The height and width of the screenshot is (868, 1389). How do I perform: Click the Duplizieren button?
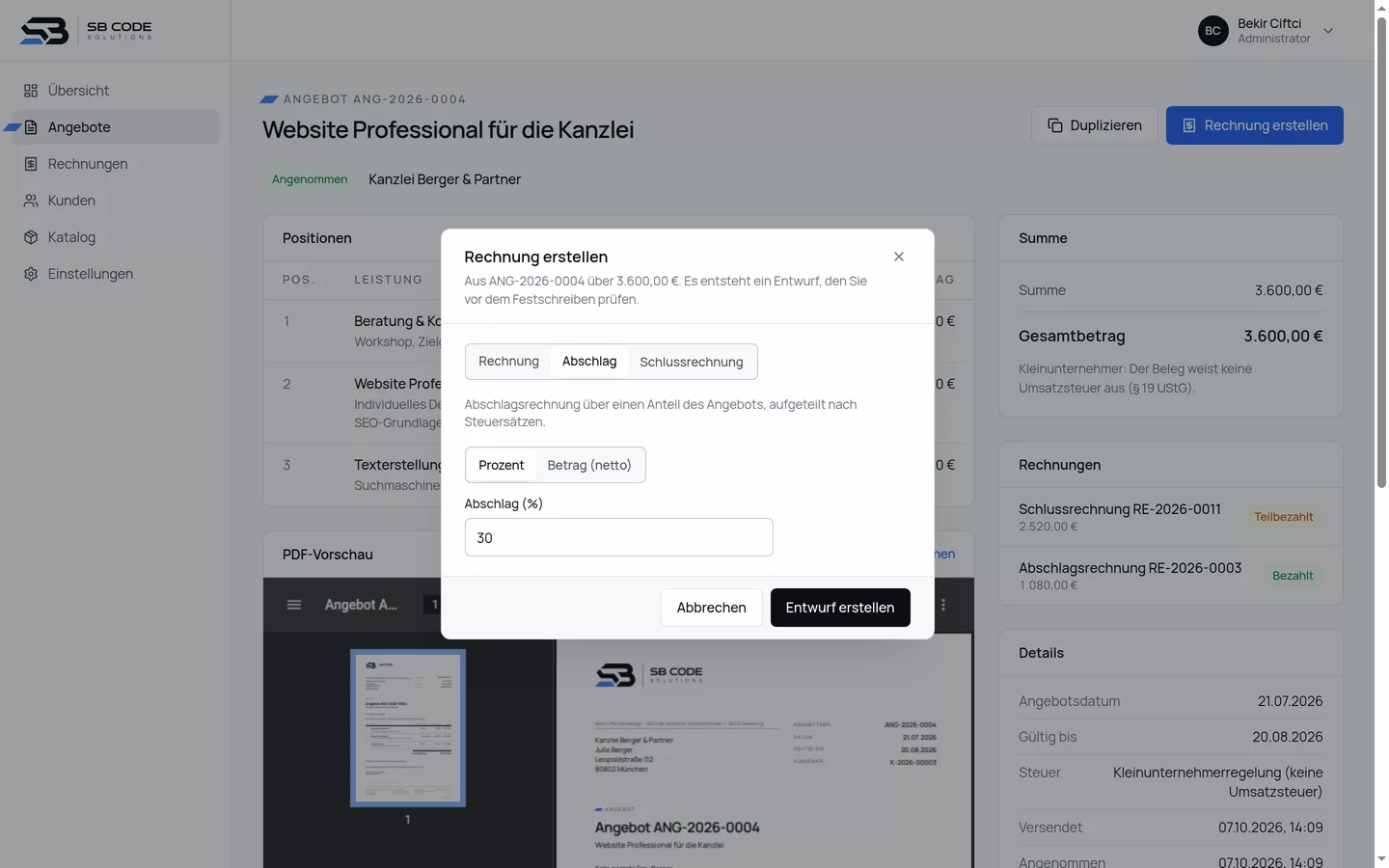coord(1095,125)
